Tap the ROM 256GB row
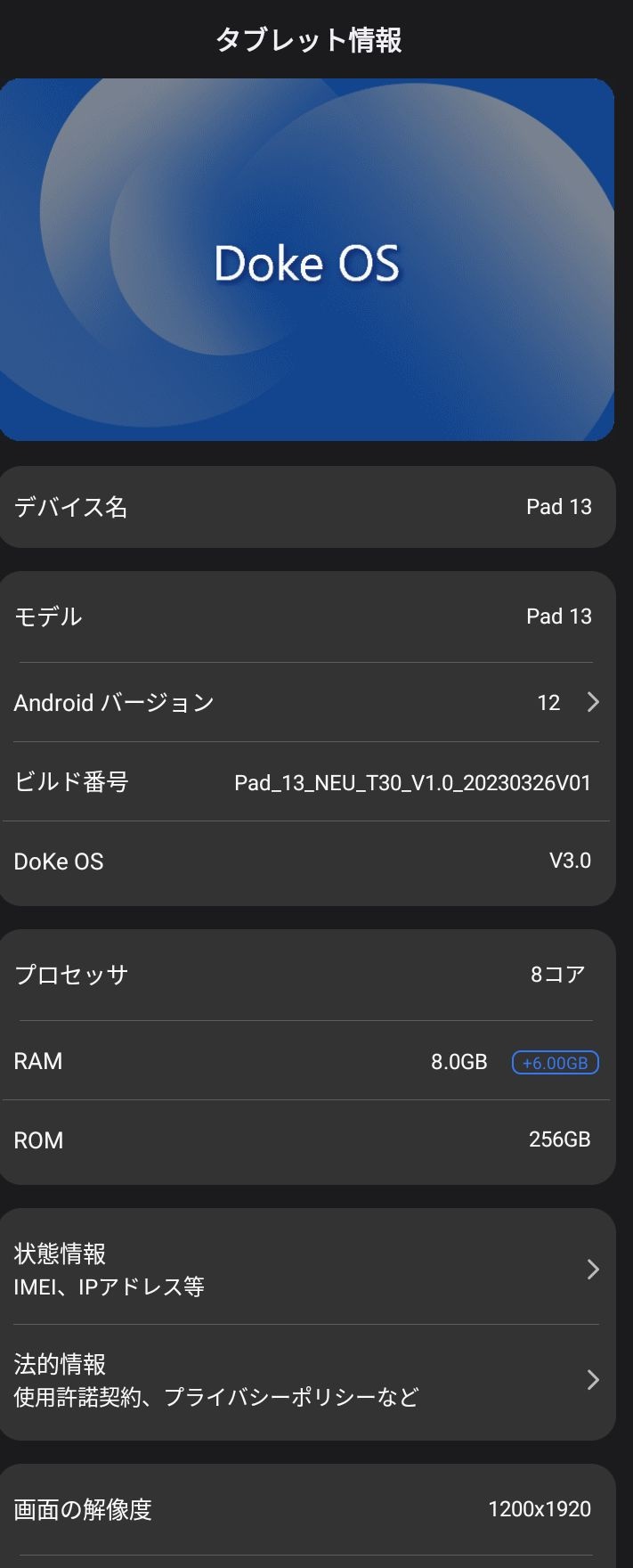 [307, 1140]
